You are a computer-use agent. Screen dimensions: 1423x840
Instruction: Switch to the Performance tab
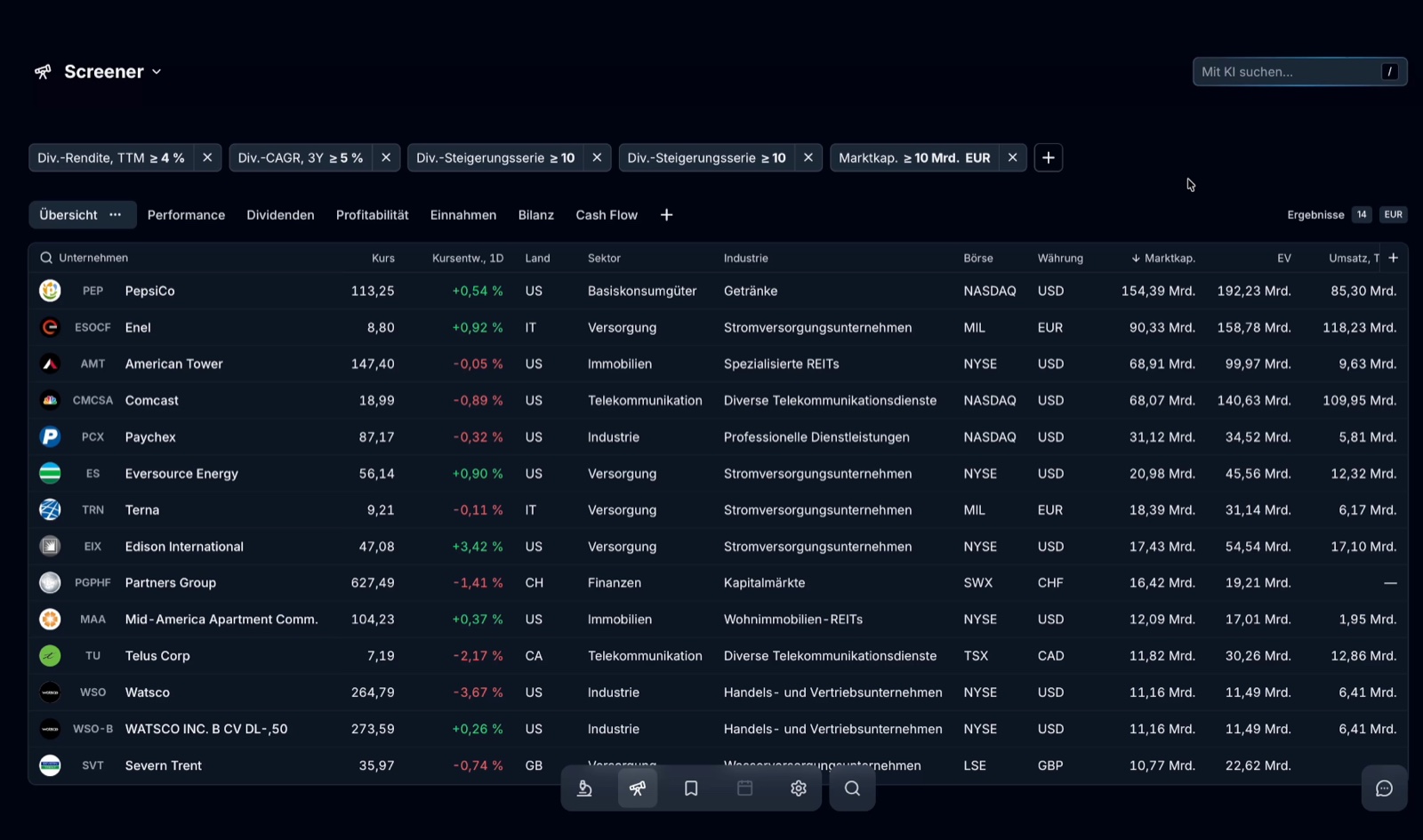186,215
